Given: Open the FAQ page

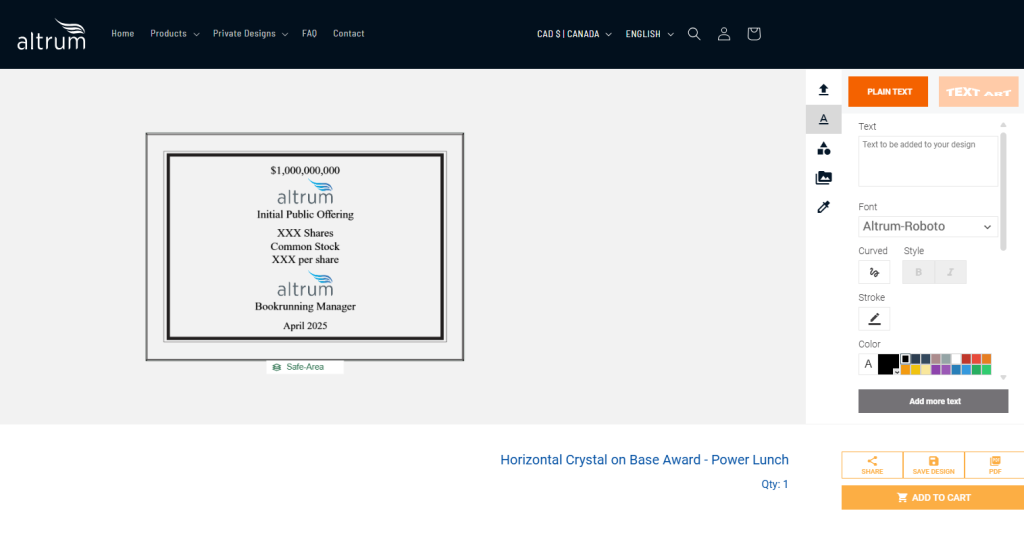Looking at the screenshot, I should 310,33.
